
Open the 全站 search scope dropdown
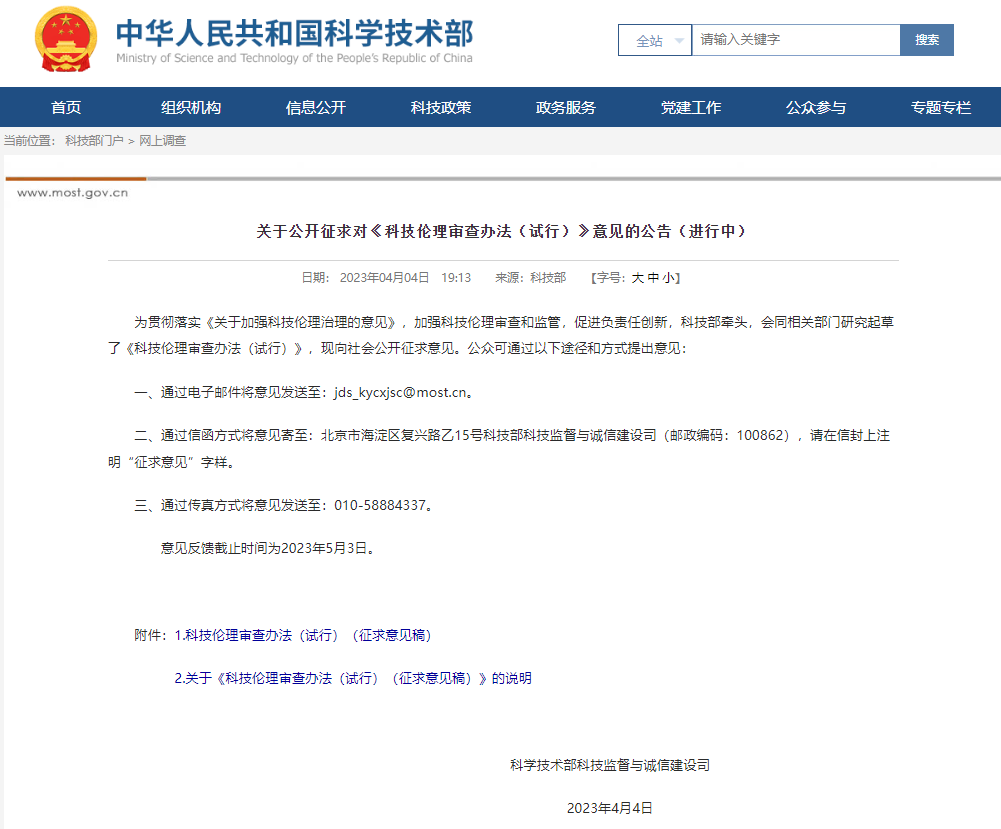pyautogui.click(x=654, y=41)
